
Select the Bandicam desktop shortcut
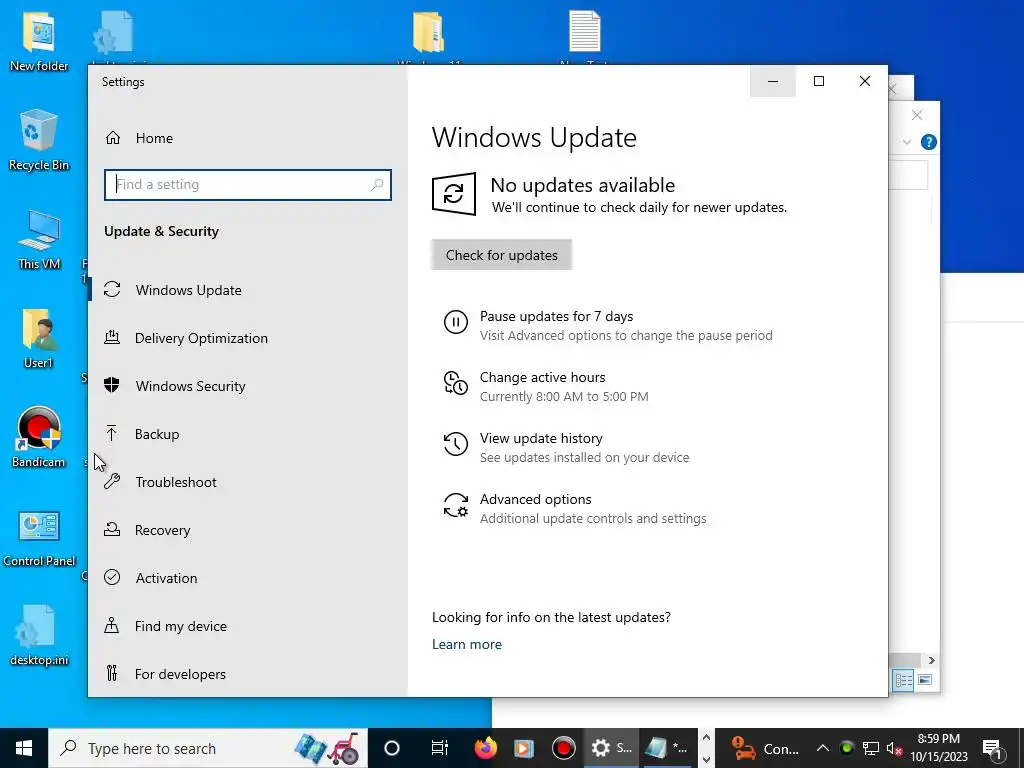pos(39,437)
